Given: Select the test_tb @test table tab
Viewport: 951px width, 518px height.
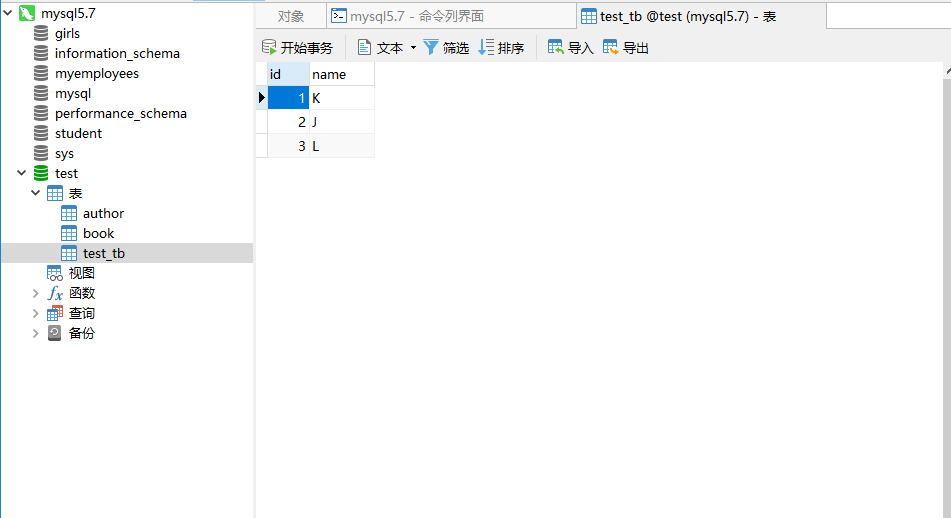Looking at the screenshot, I should point(701,16).
